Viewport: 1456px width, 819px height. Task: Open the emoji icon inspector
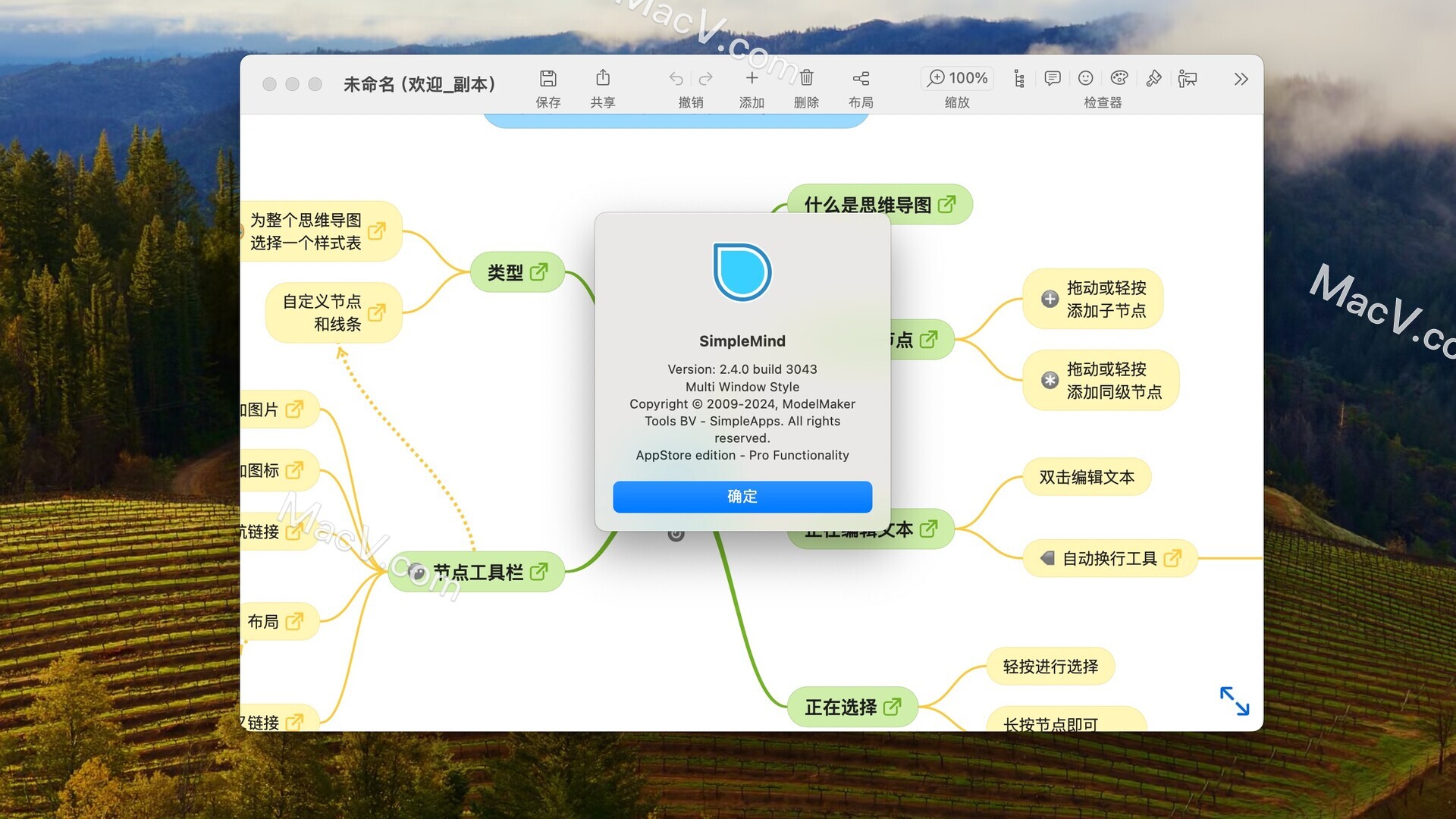click(x=1085, y=78)
